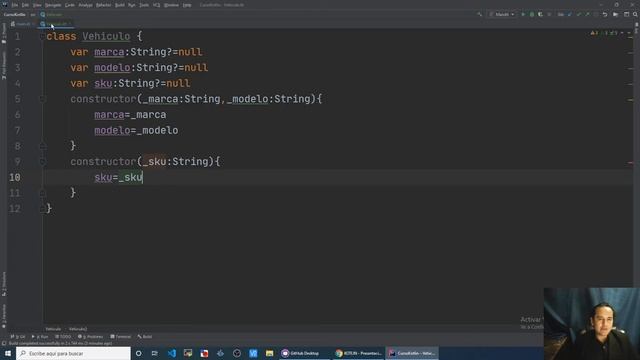Open the TODO tool window button
Viewport: 640px width, 360px height.
(x=63, y=337)
